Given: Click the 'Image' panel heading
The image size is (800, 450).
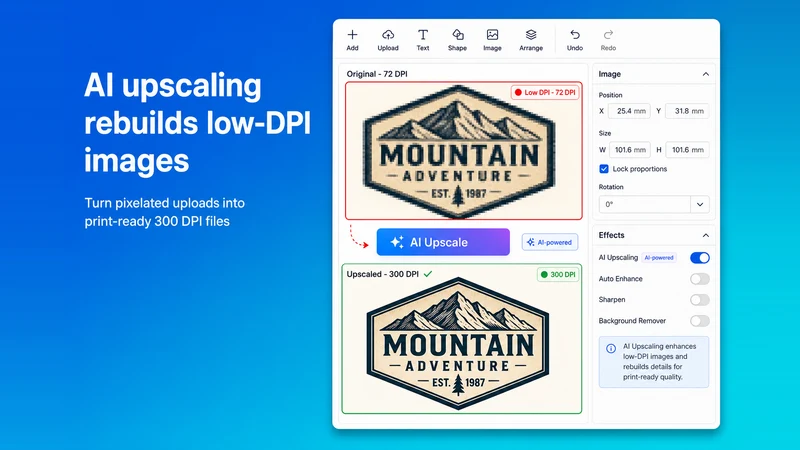Looking at the screenshot, I should [x=610, y=74].
